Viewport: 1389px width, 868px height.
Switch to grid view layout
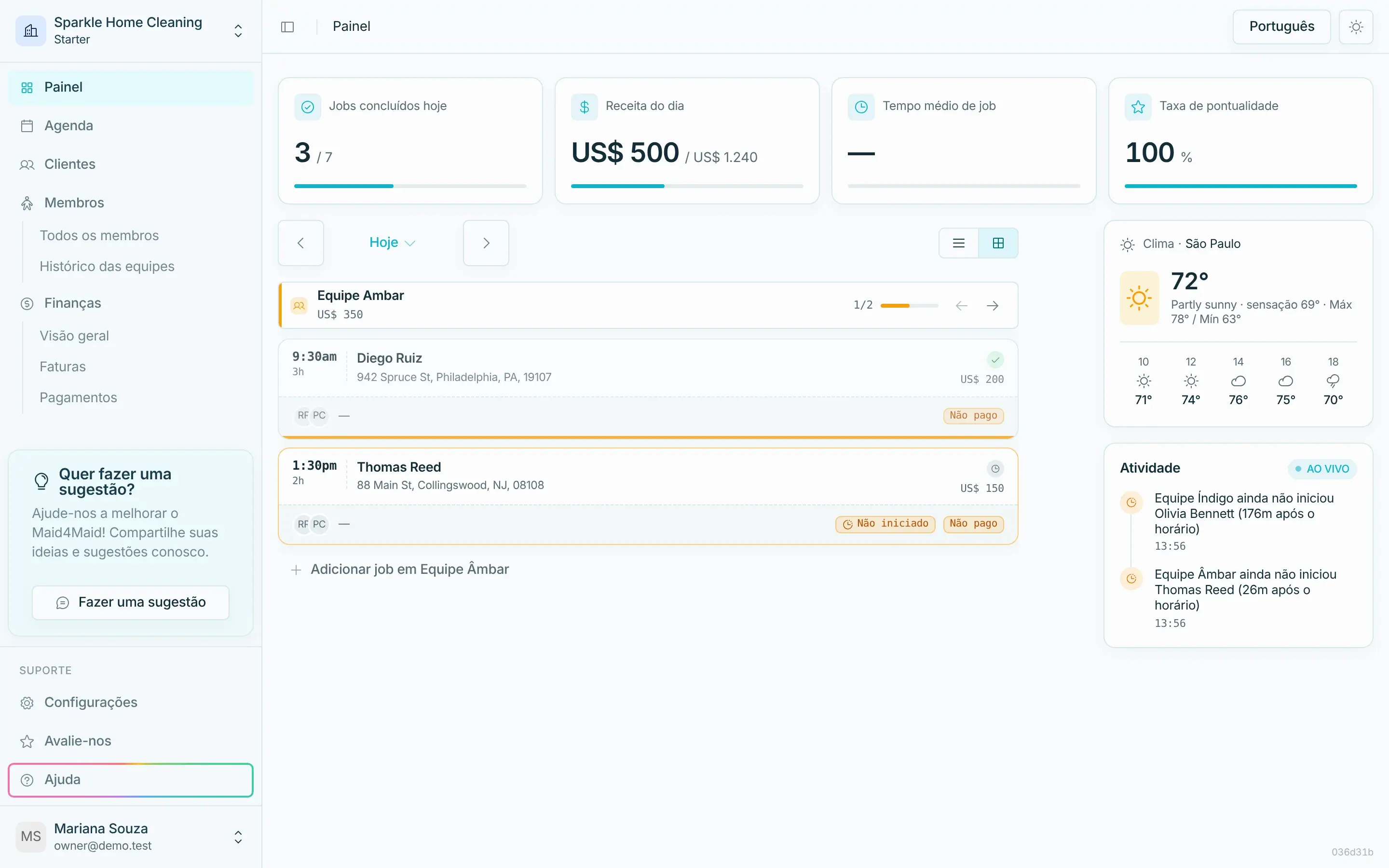click(x=998, y=243)
